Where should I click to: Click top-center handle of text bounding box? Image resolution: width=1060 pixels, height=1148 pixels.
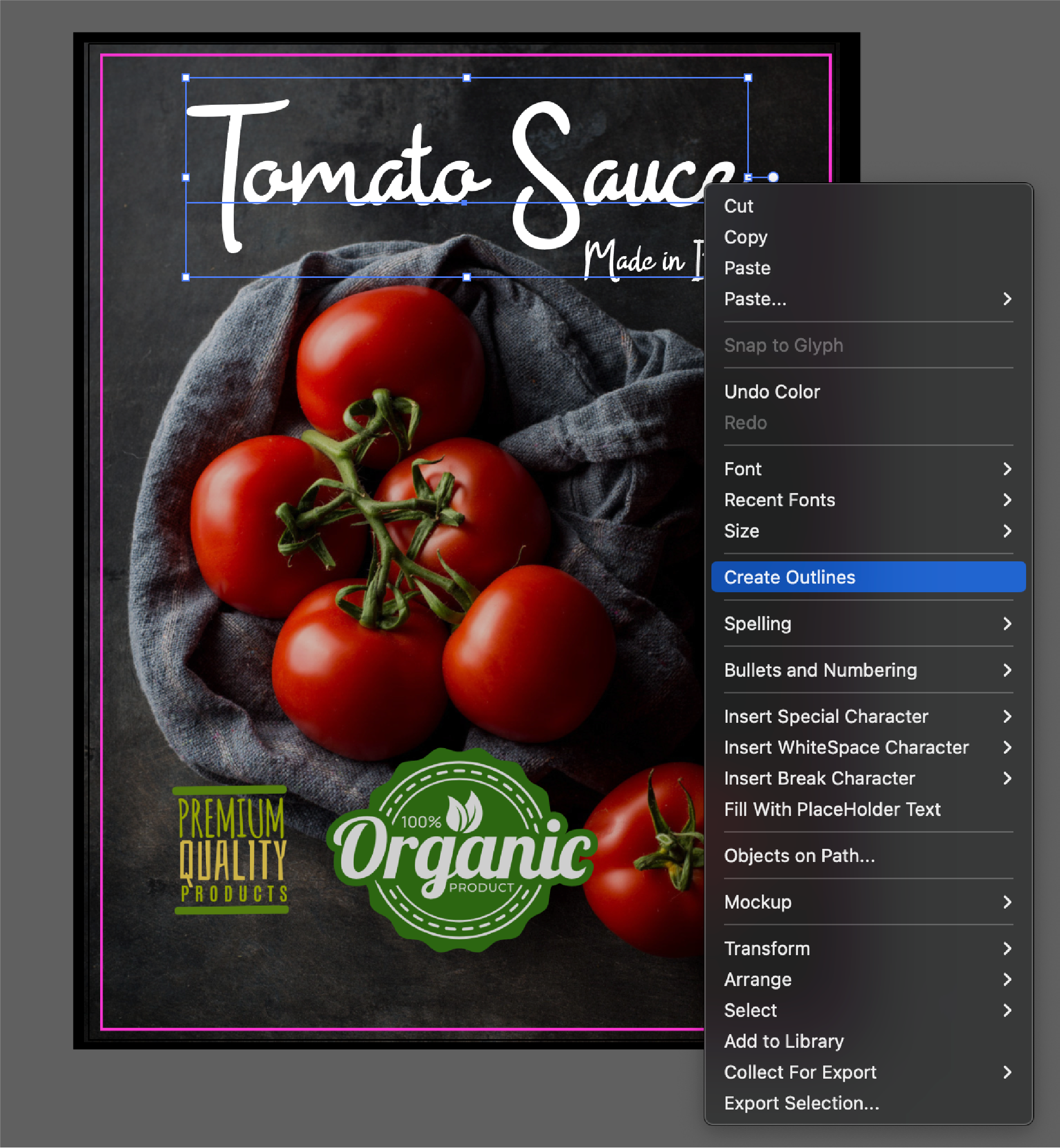coord(467,78)
